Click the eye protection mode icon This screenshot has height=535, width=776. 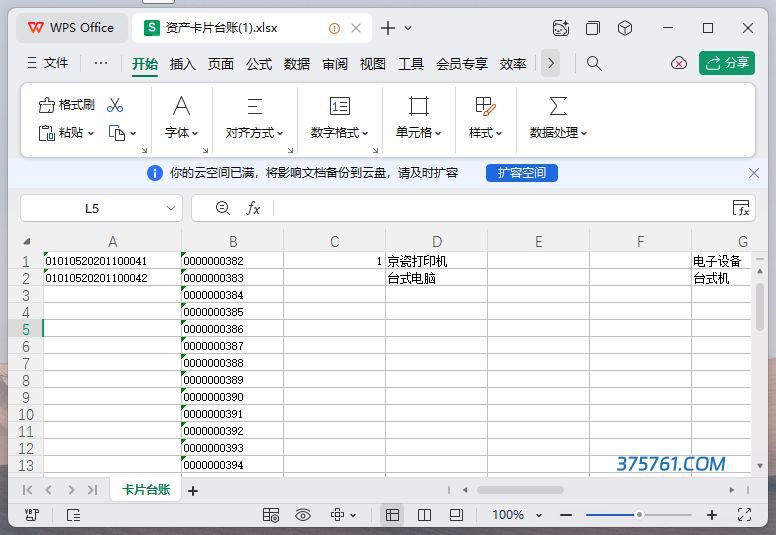point(303,514)
